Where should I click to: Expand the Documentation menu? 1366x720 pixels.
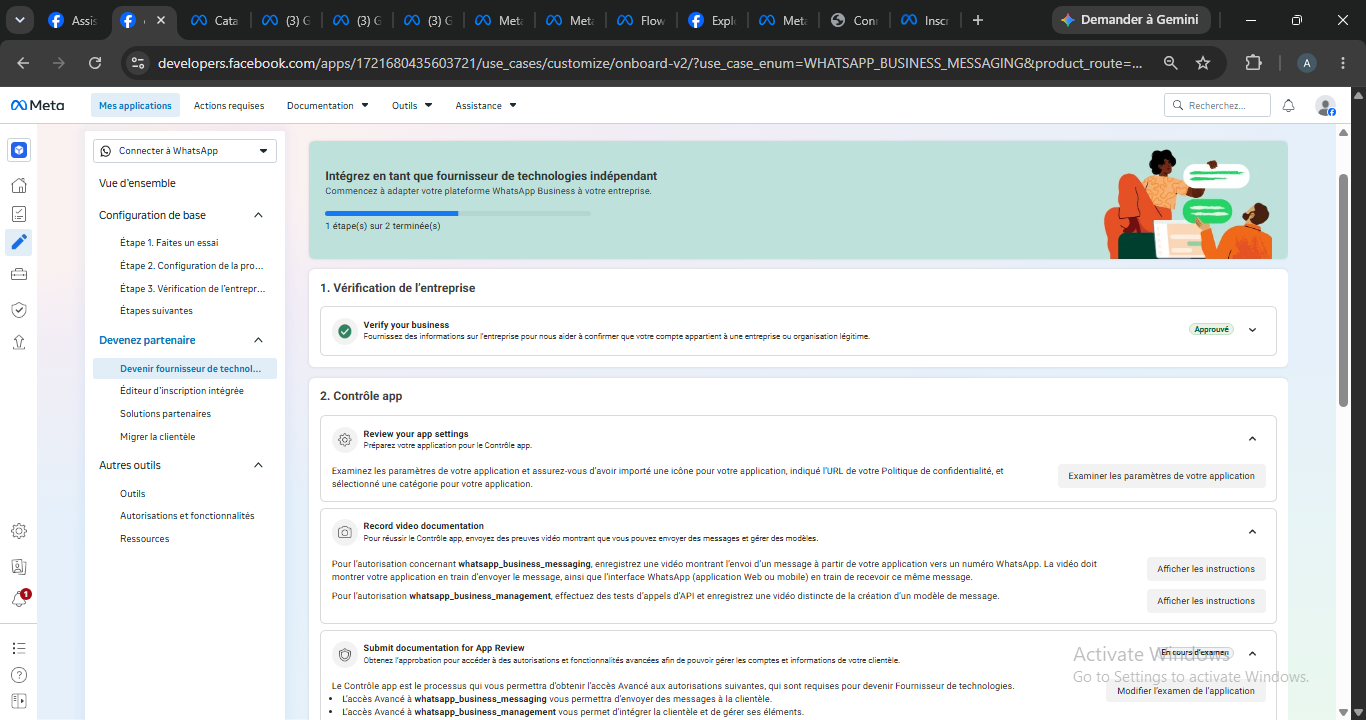click(x=328, y=105)
